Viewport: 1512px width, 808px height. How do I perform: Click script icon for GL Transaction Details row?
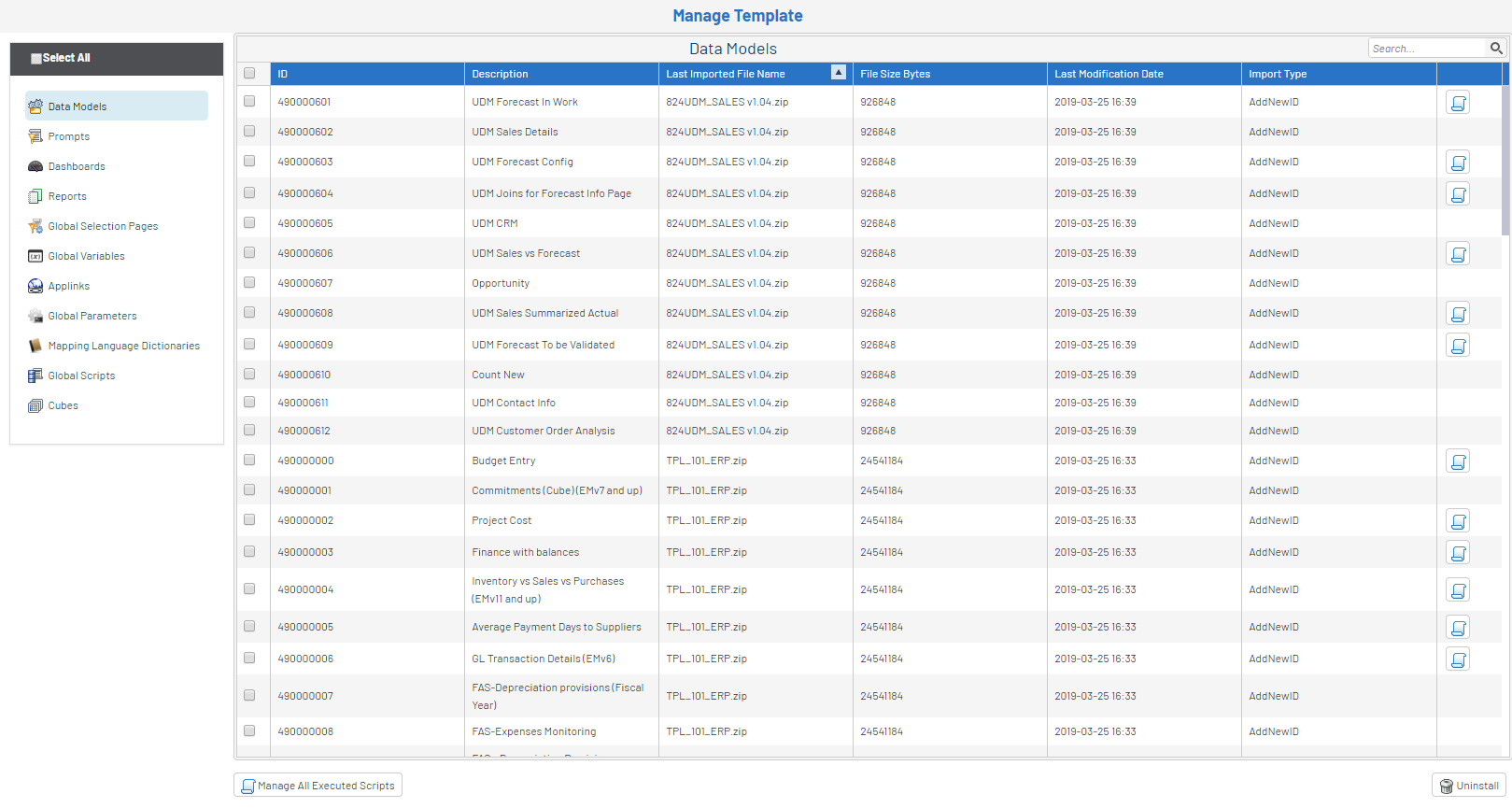tap(1457, 659)
